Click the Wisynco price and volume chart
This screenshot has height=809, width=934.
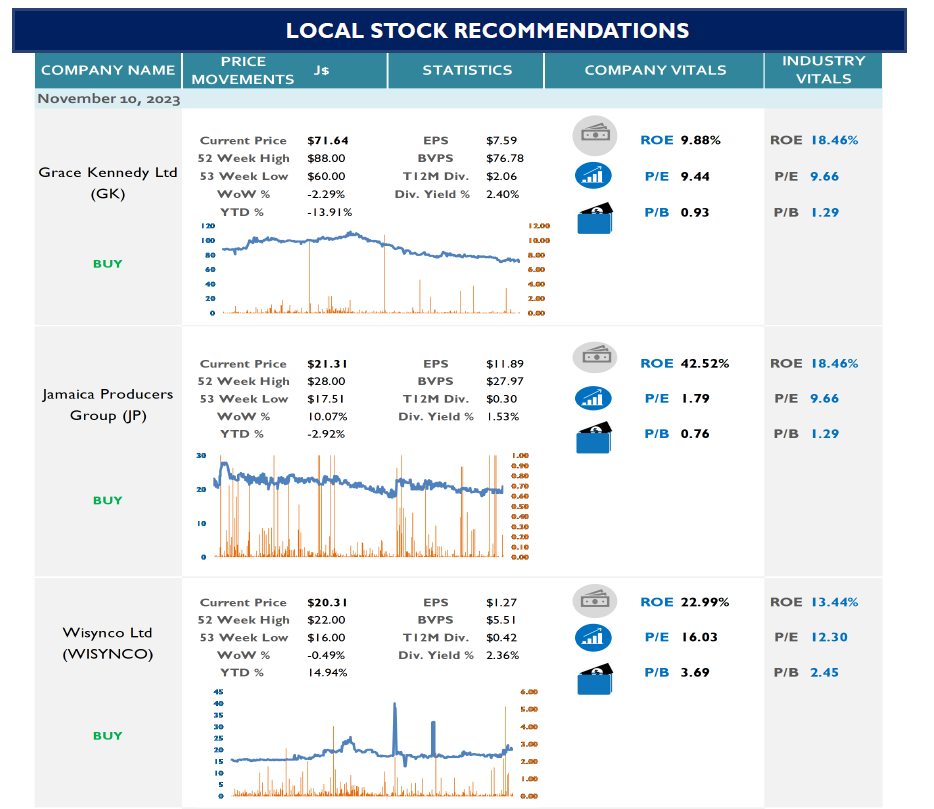tap(375, 743)
